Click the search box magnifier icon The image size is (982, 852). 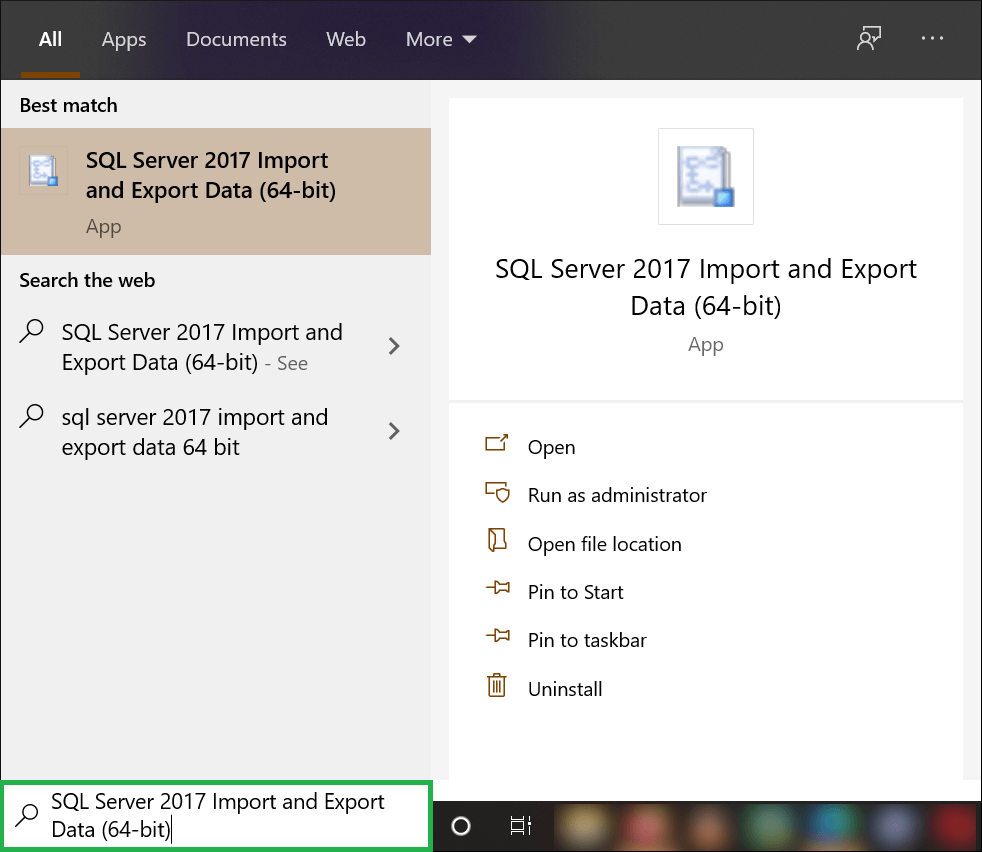click(x=27, y=814)
